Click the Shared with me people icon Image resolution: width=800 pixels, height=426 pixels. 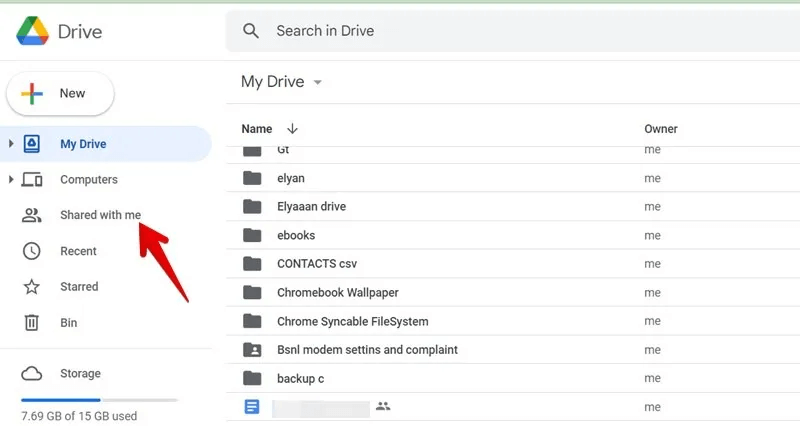31,215
